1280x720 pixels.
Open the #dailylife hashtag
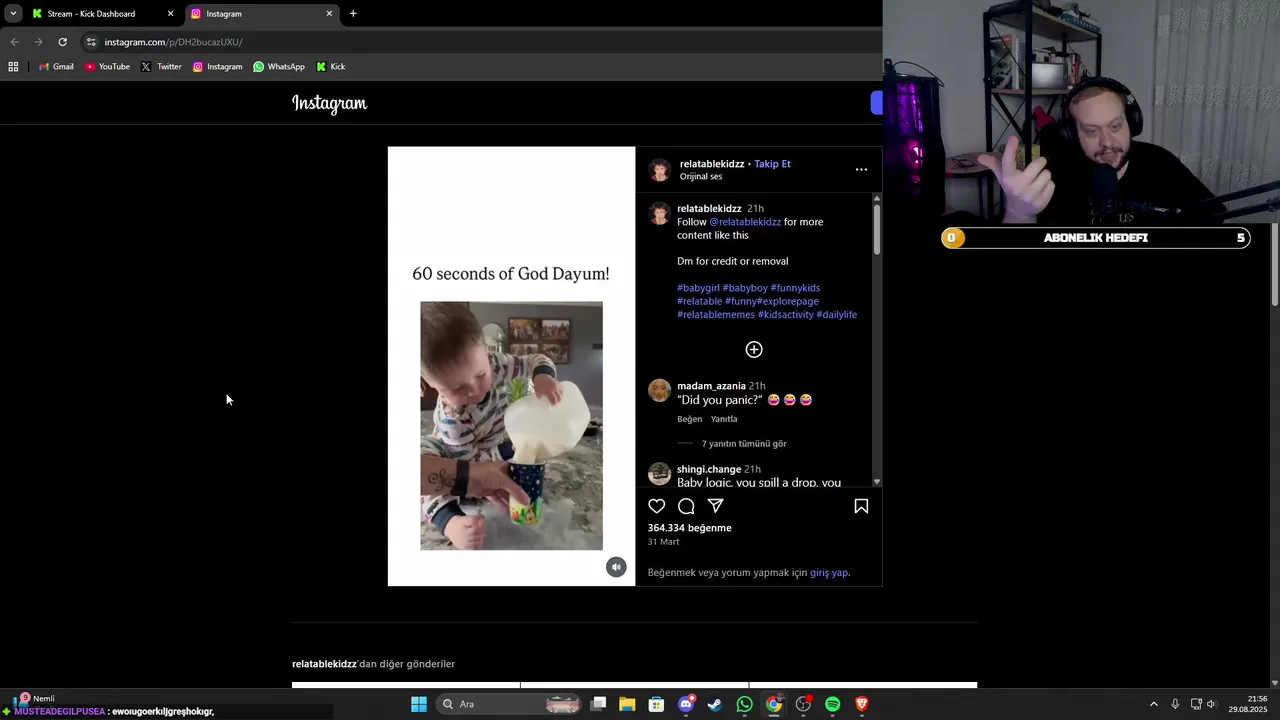[x=837, y=315]
